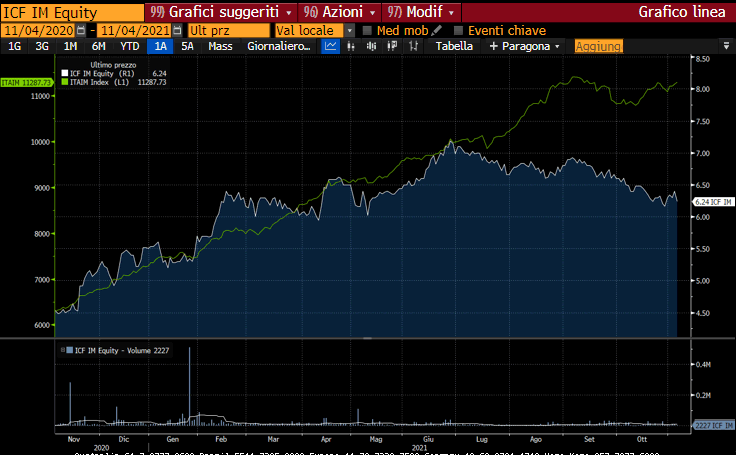Open the Giornaliero frequency dropdown

point(279,46)
